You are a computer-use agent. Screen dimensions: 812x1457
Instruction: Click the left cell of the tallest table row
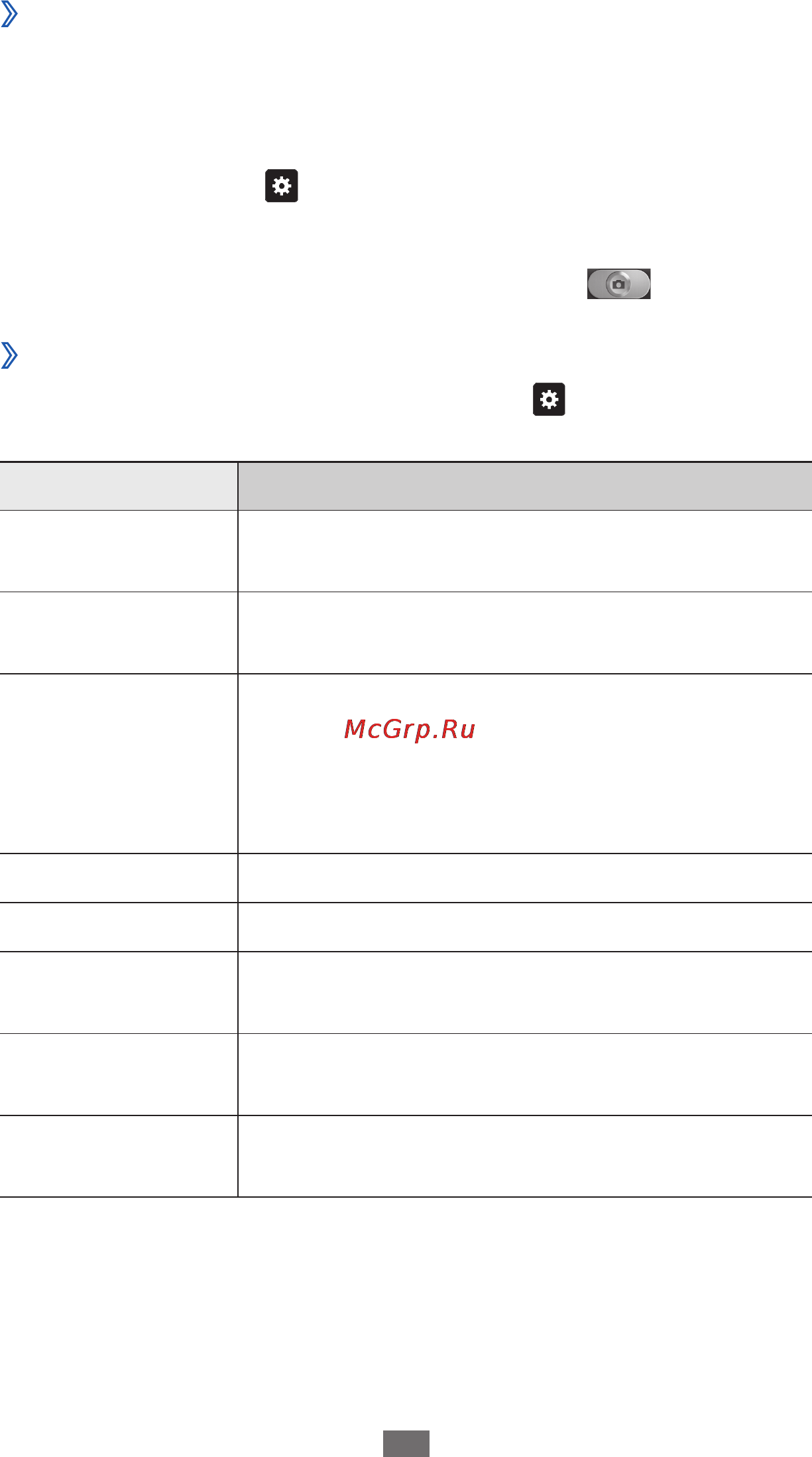(119, 764)
